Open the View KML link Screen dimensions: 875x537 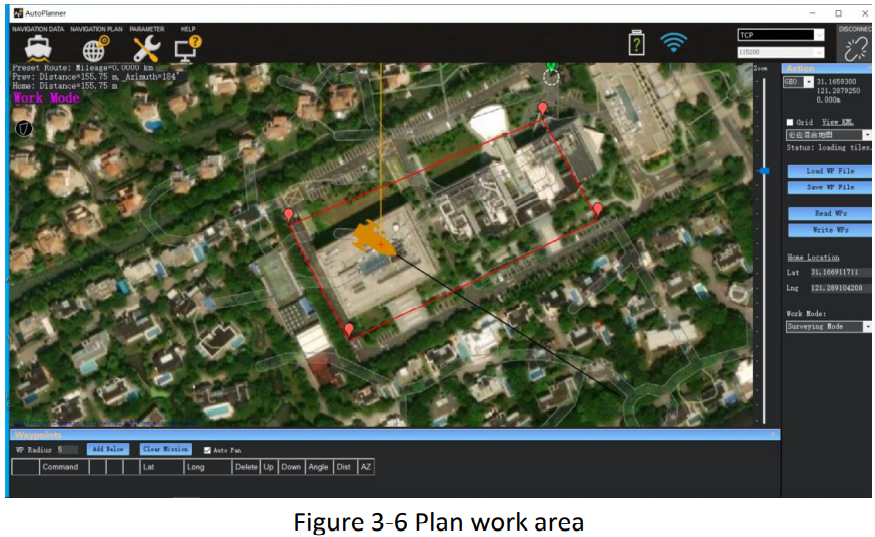(x=837, y=122)
